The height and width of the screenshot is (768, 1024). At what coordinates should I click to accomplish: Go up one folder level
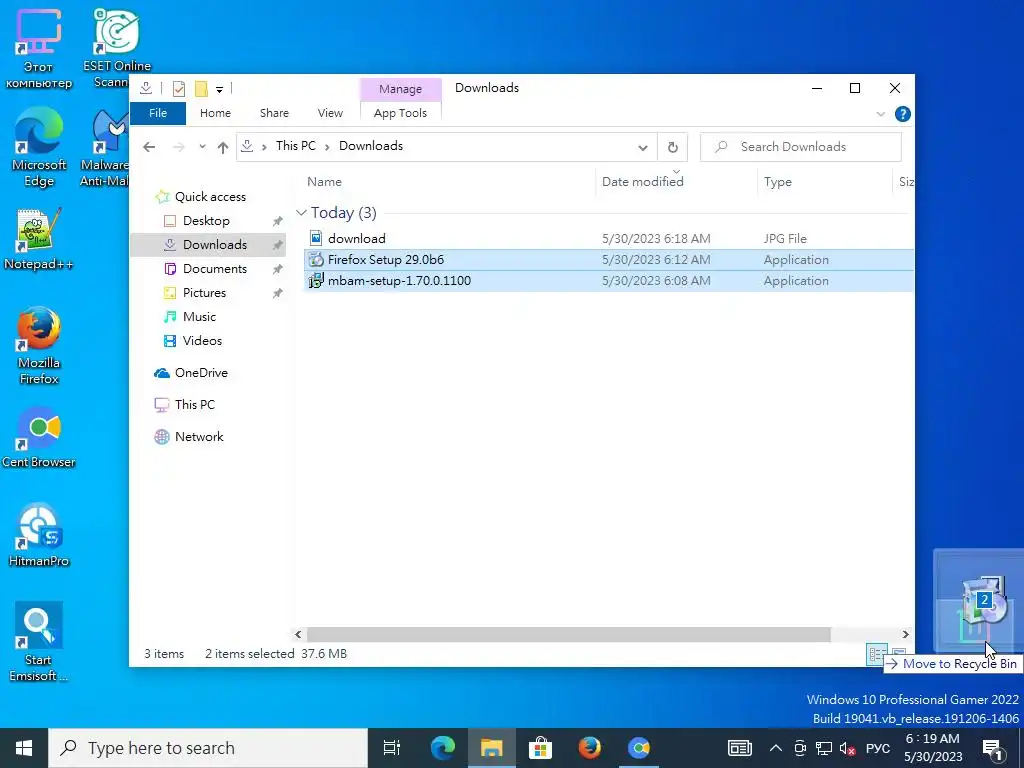[223, 147]
